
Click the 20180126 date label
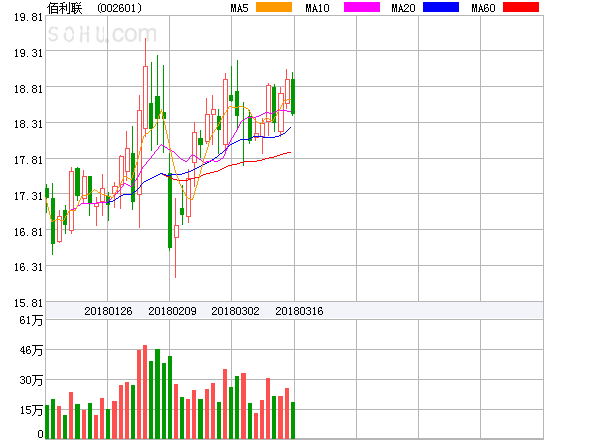click(108, 311)
